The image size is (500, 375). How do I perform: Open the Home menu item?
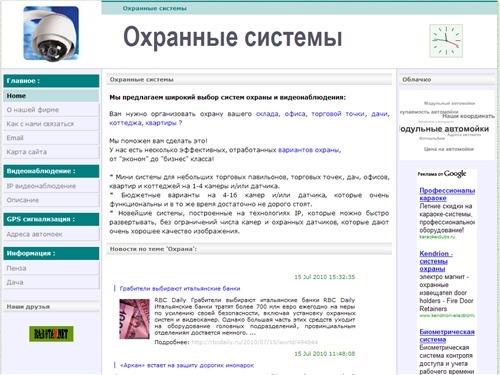(x=51, y=96)
